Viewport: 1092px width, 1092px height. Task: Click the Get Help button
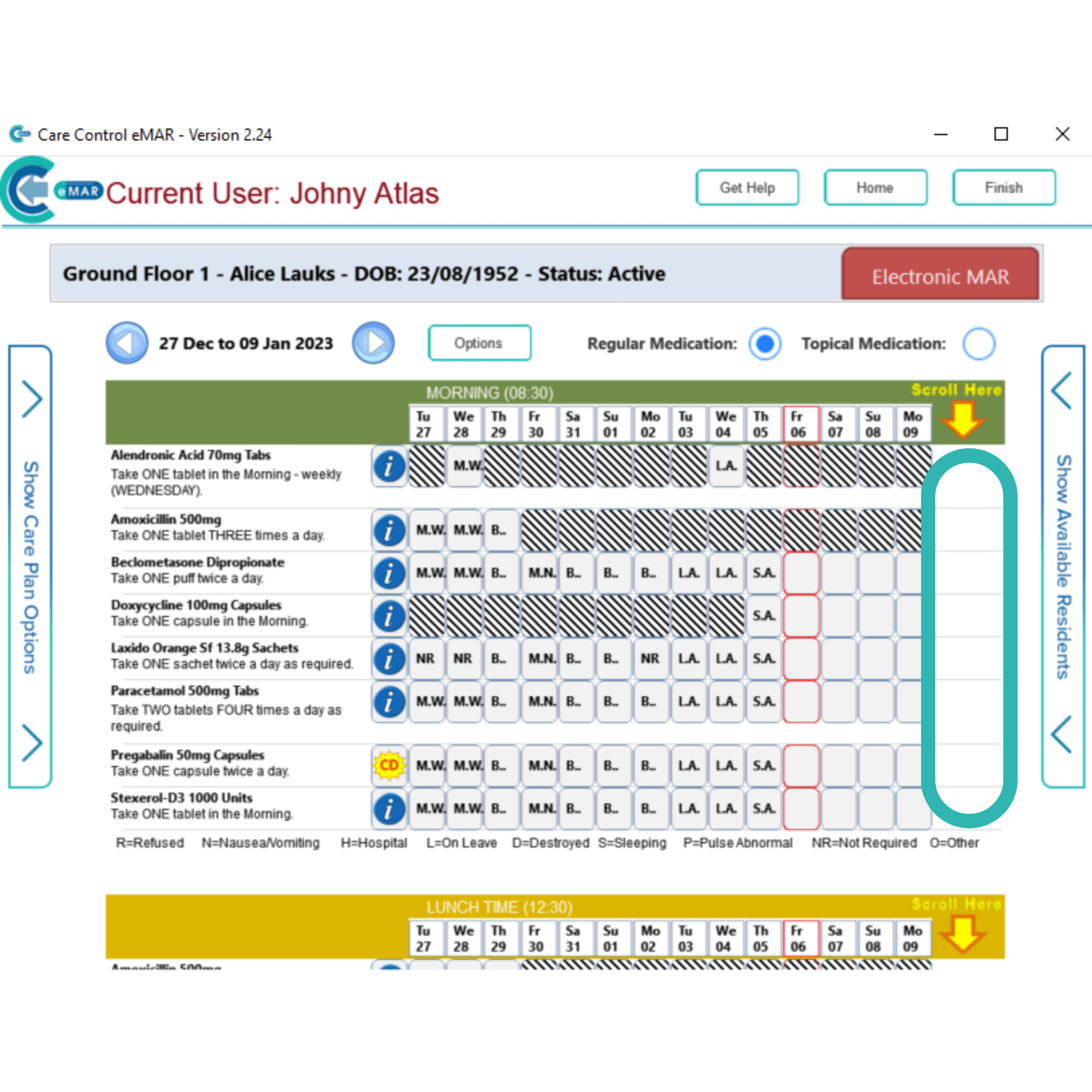point(747,187)
